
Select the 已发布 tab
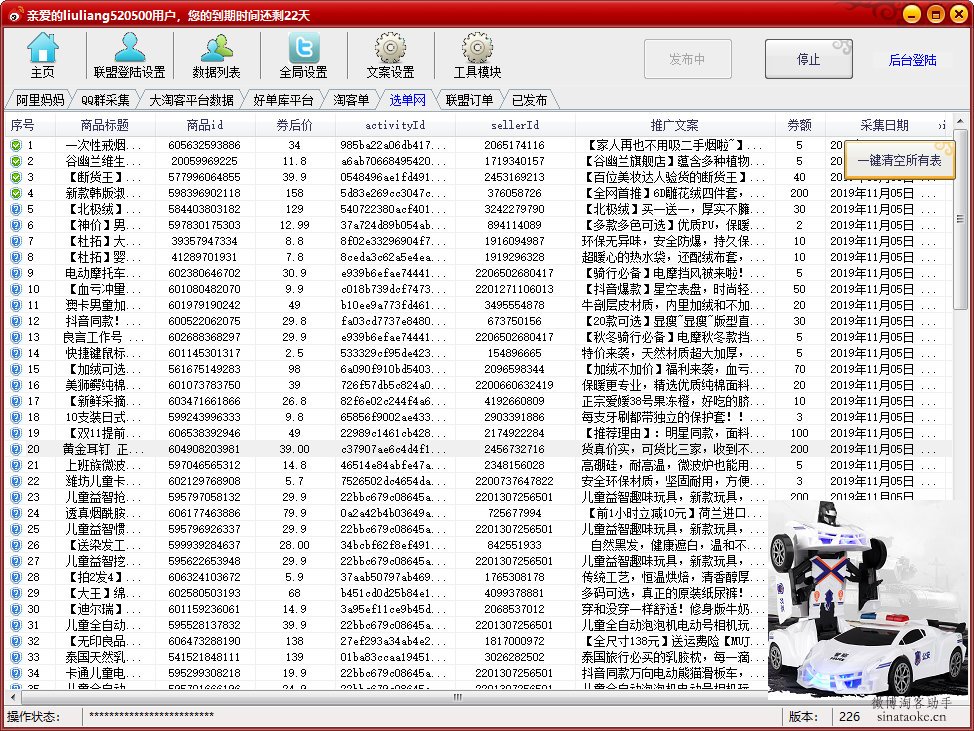point(529,100)
